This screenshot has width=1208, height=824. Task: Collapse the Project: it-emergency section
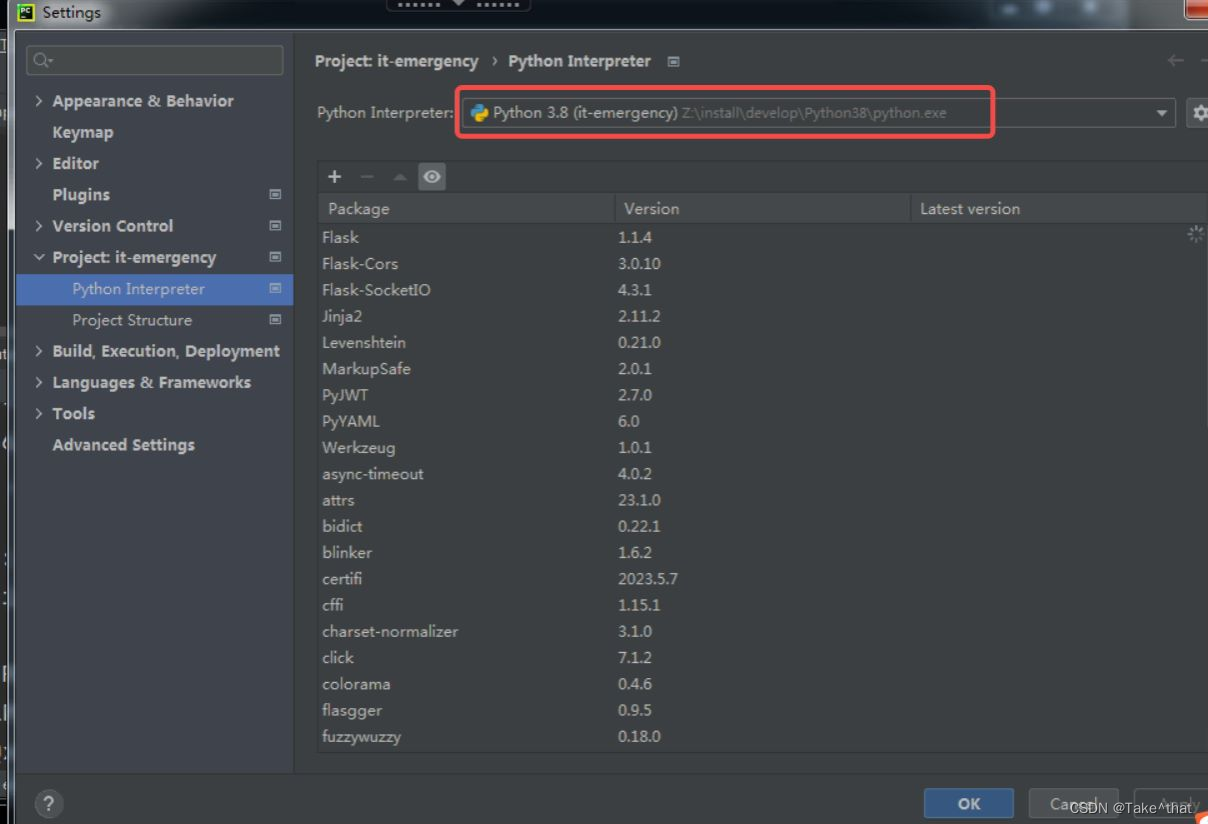[x=39, y=257]
